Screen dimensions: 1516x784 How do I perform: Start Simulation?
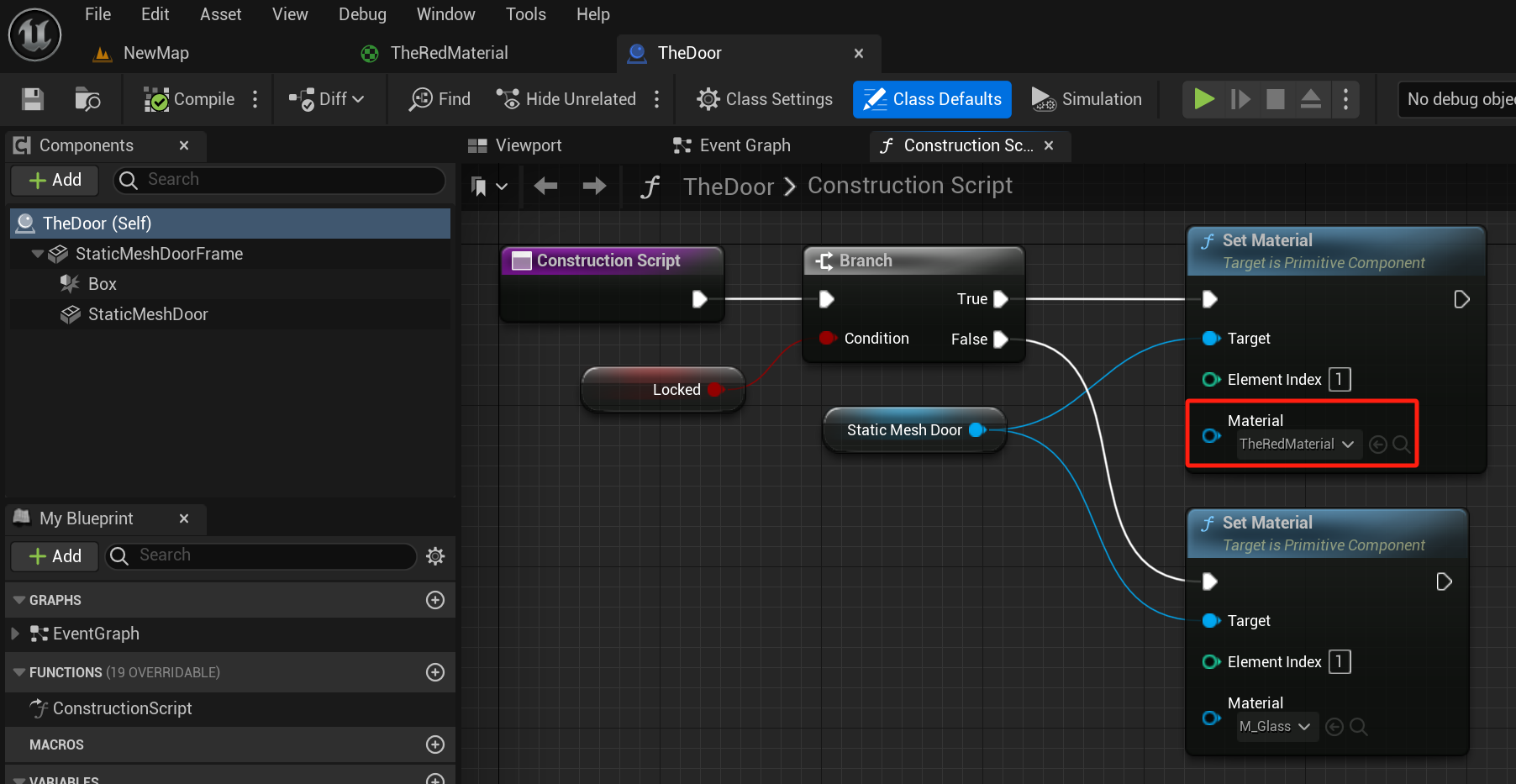(x=1087, y=99)
